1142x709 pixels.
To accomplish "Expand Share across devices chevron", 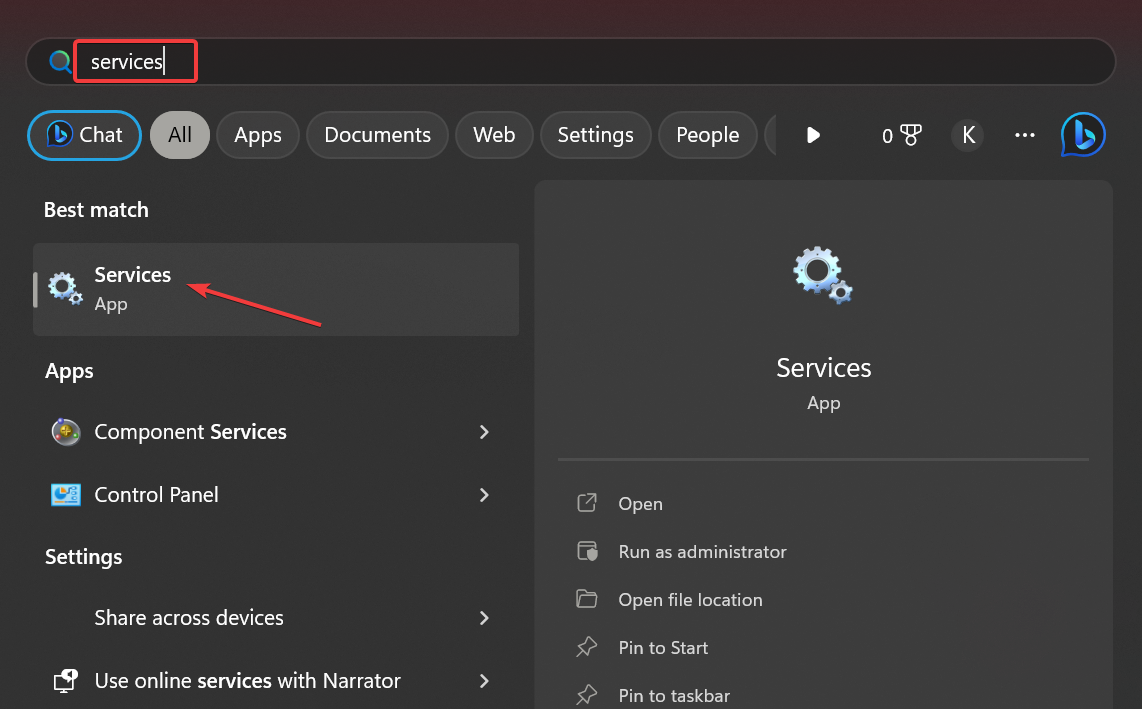I will click(484, 618).
